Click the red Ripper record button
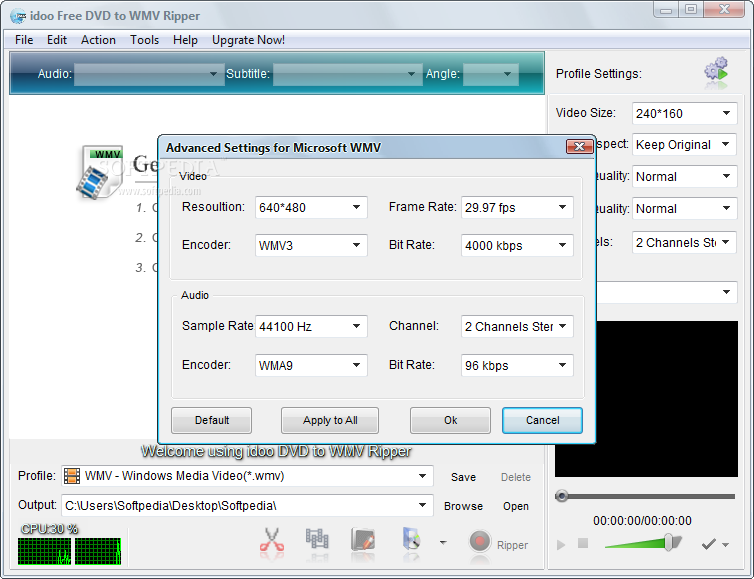Viewport: 754px width, 579px height. pyautogui.click(x=479, y=541)
